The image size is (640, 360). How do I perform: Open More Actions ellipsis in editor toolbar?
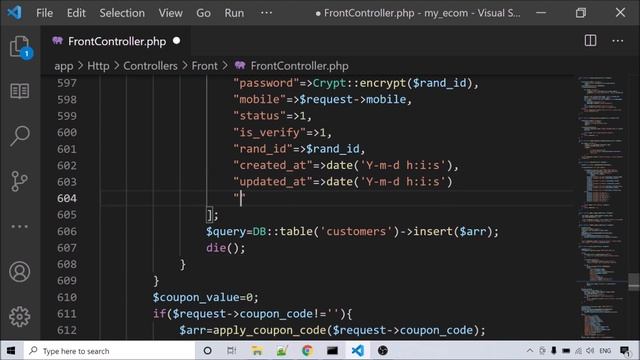[x=618, y=41]
